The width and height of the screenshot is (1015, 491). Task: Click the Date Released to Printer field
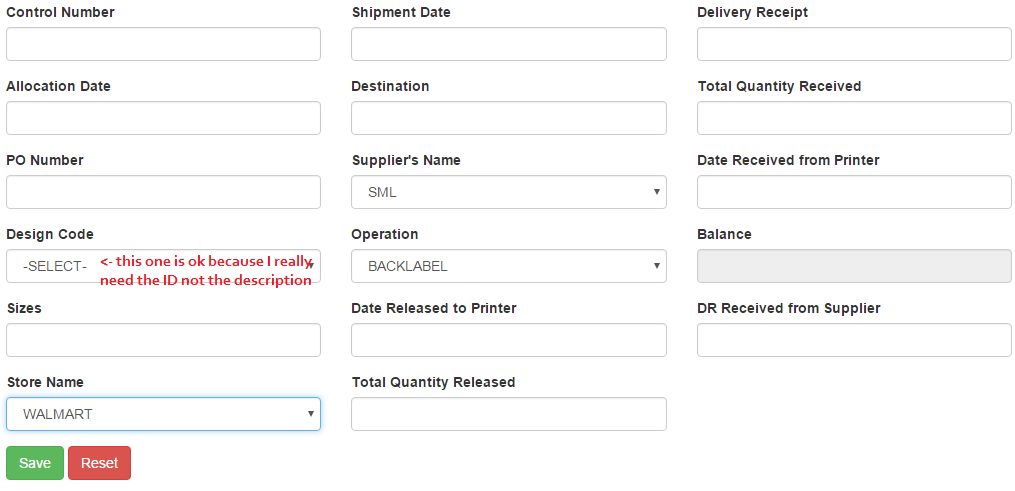click(x=508, y=340)
